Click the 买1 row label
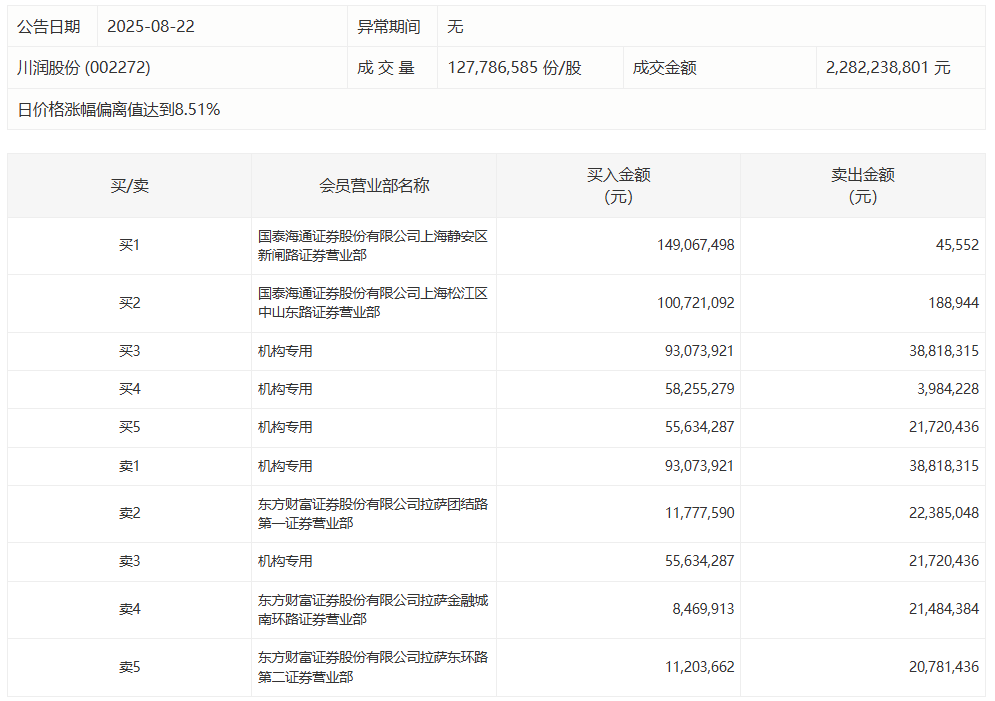 point(129,245)
